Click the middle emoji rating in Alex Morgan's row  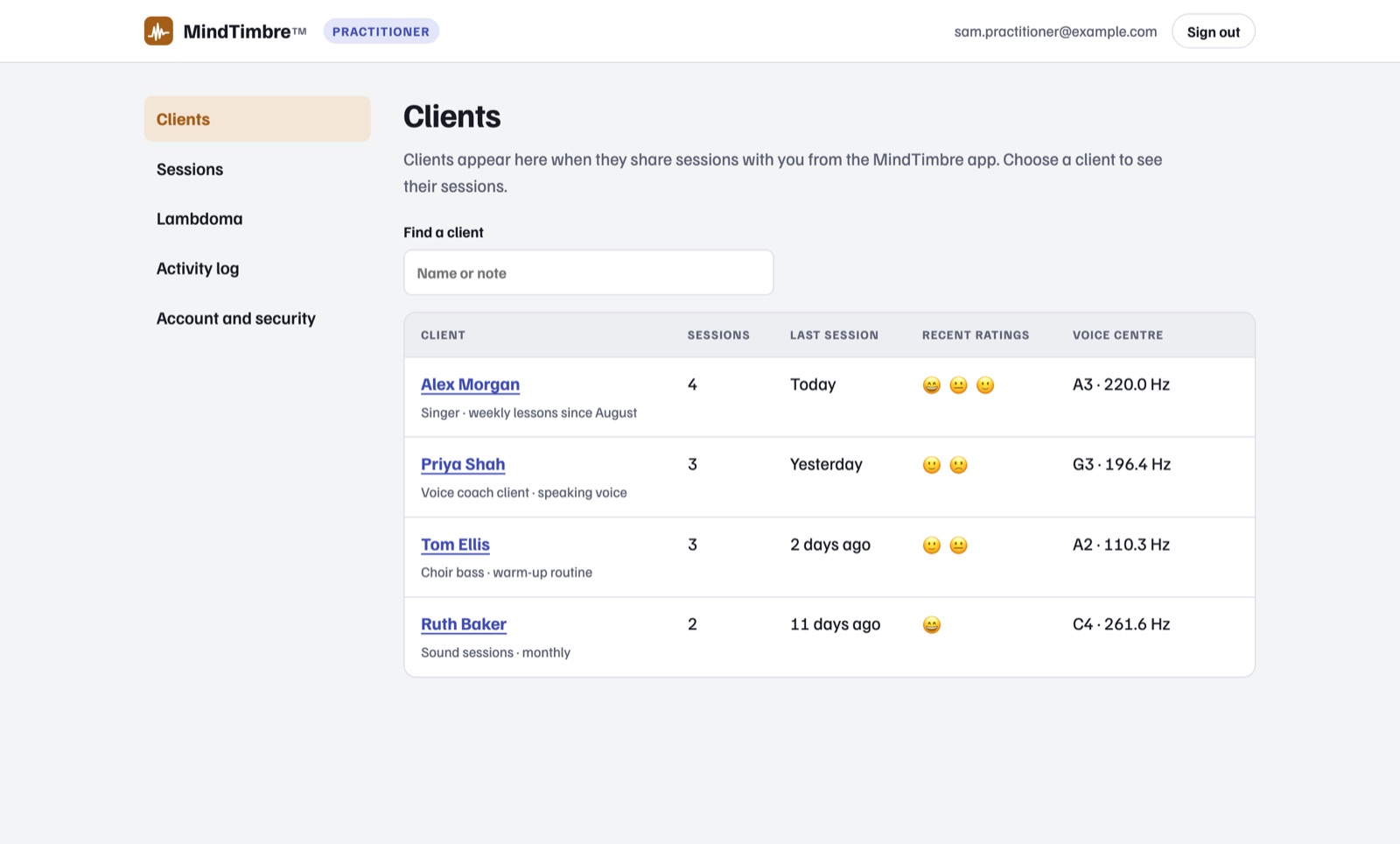tap(959, 385)
